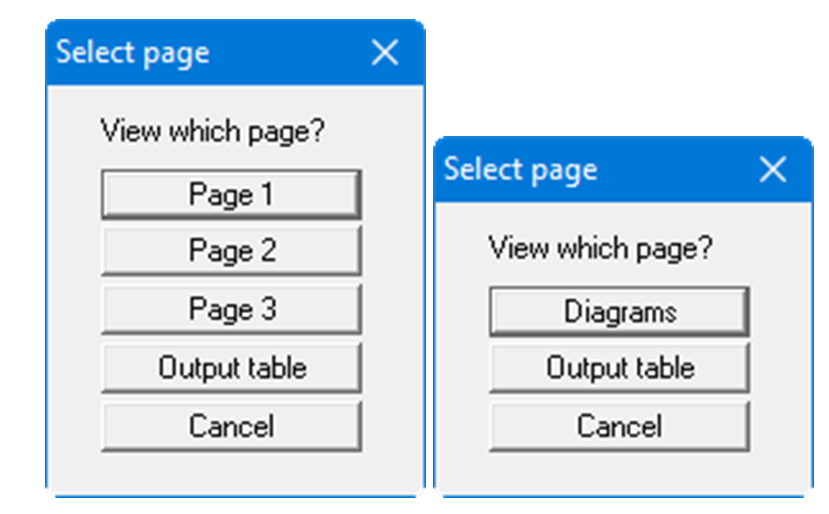Image resolution: width=829 pixels, height=514 pixels.
Task: Cancel the dialog containing the Diagrams button
Action: tap(619, 427)
